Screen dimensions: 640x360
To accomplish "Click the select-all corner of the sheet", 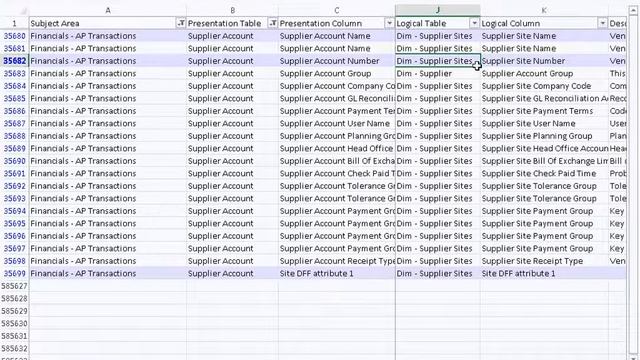I will (15, 10).
